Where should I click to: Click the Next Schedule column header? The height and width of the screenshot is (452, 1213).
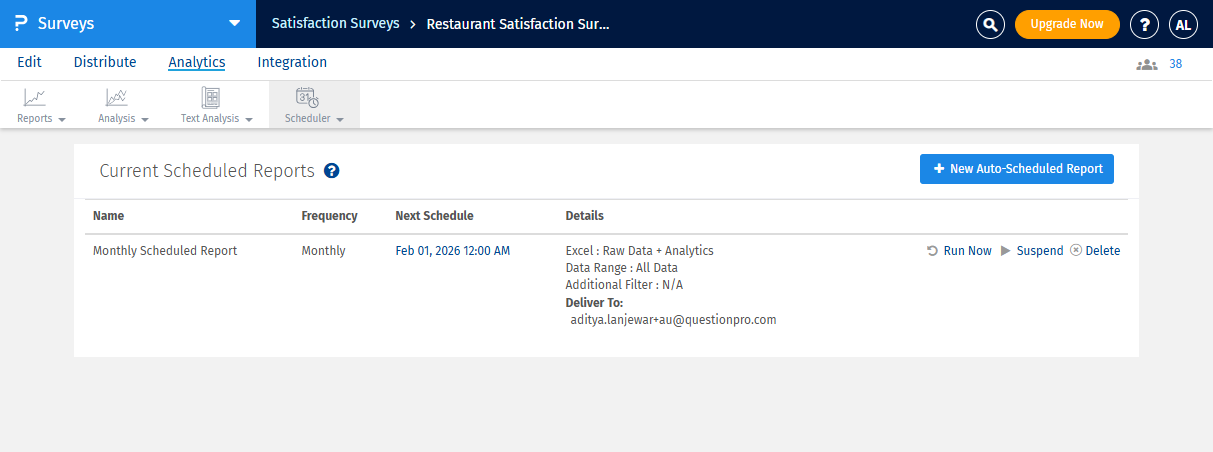coord(435,216)
